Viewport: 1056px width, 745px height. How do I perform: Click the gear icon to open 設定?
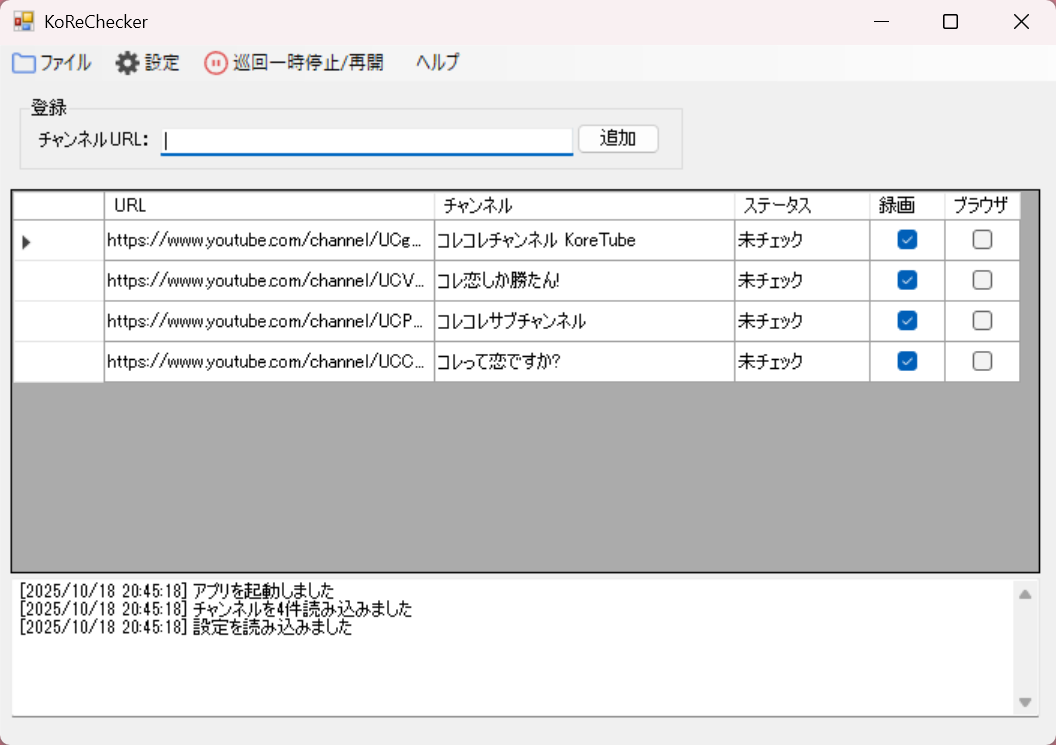pos(127,62)
